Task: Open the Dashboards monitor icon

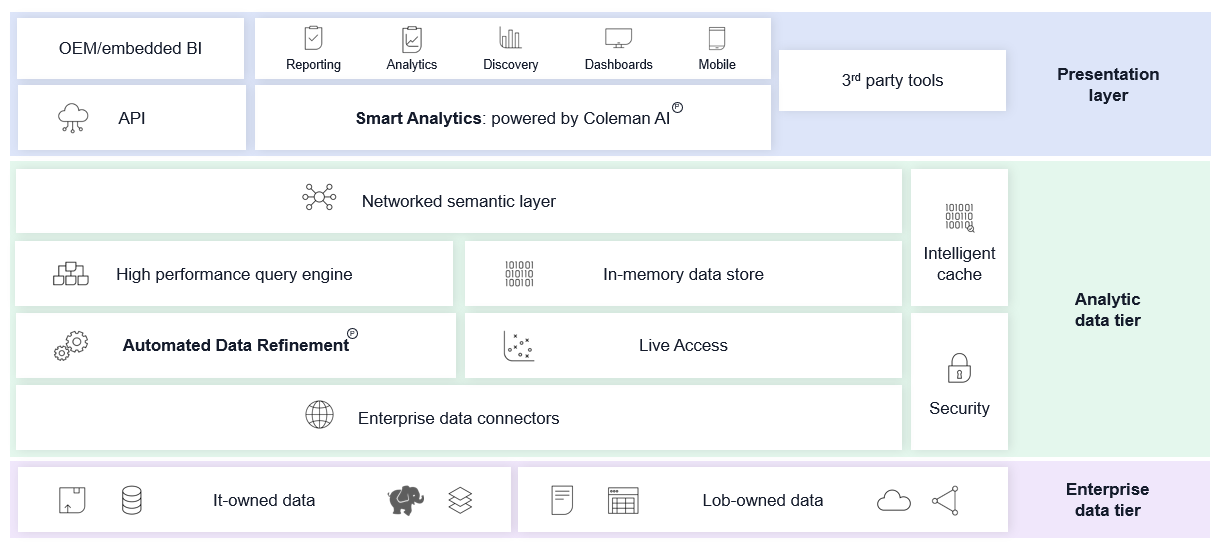Action: pos(618,38)
